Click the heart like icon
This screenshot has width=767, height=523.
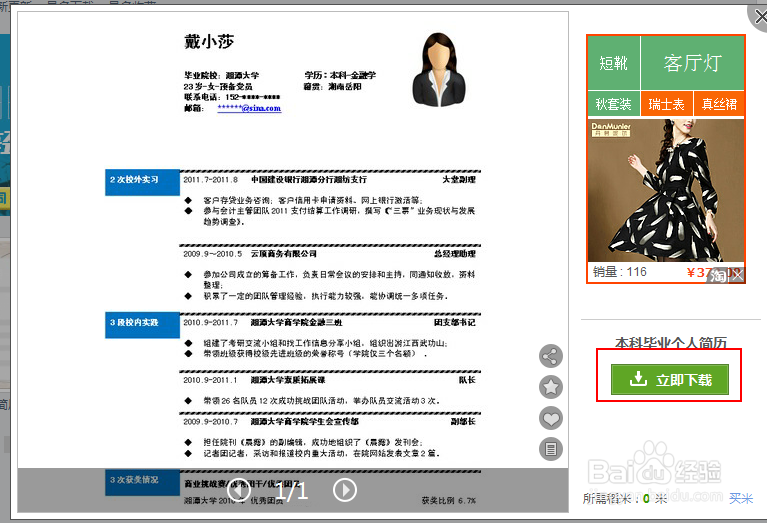[551, 418]
